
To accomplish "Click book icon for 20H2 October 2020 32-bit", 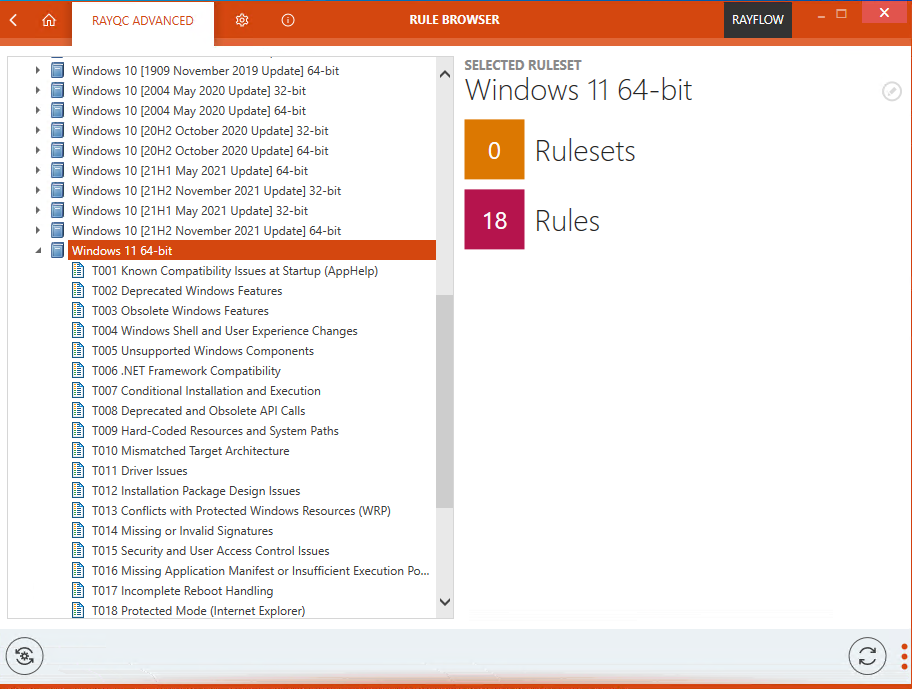I will (57, 131).
